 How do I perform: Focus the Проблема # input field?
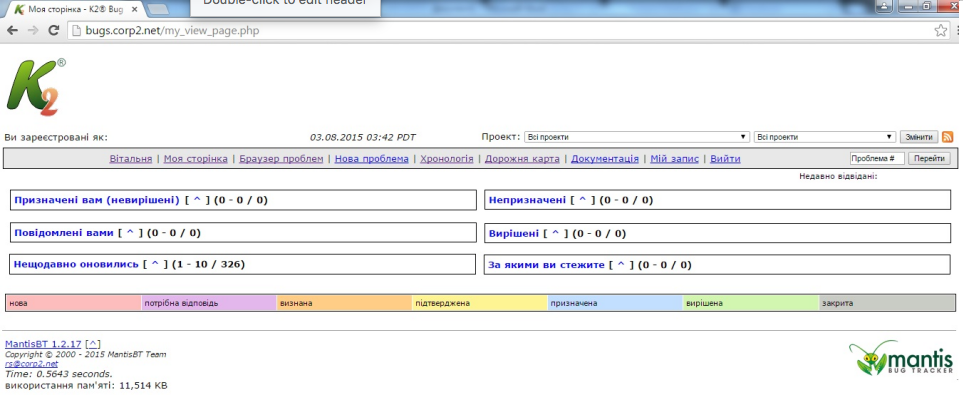click(877, 159)
